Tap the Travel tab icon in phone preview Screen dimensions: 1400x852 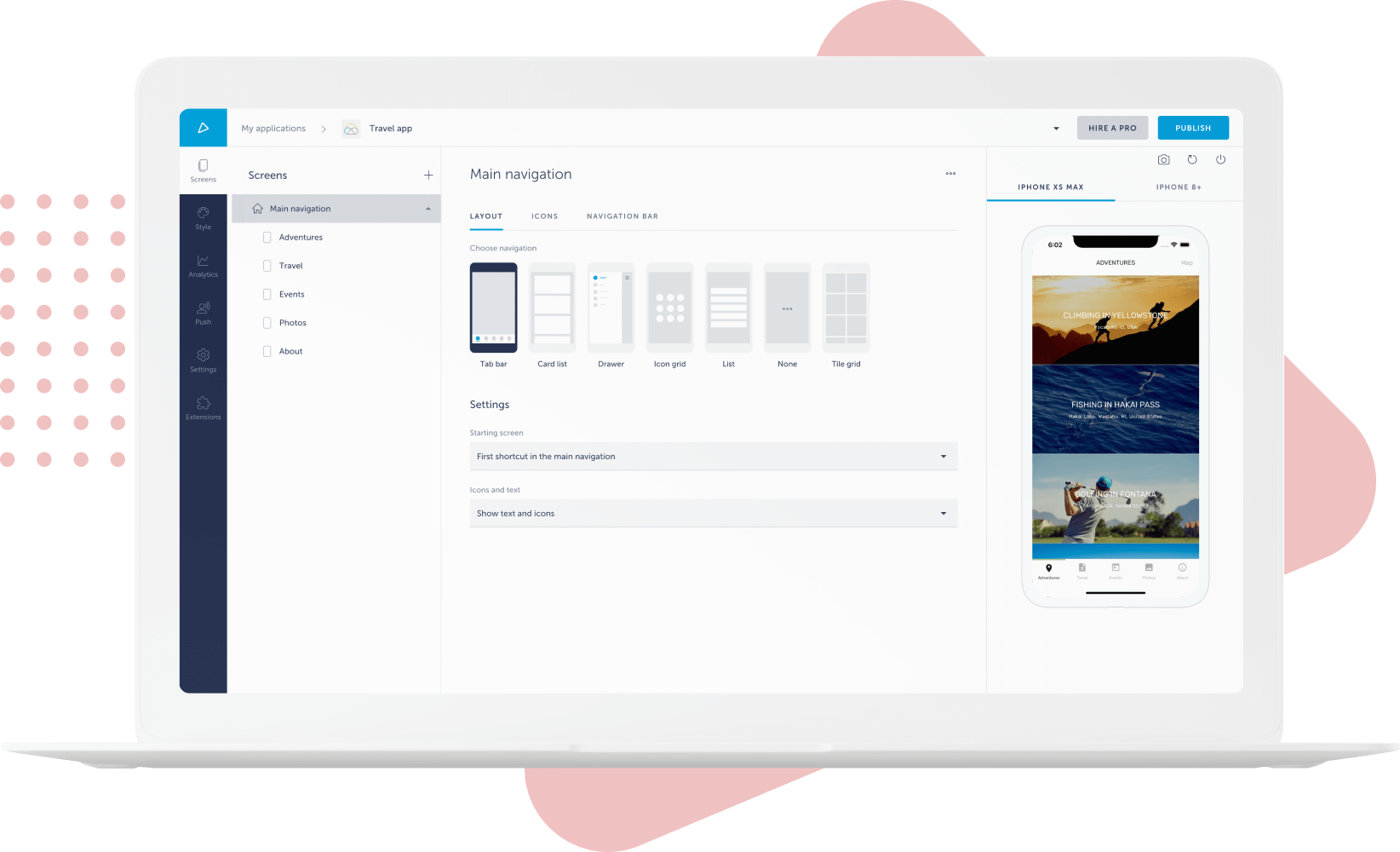pyautogui.click(x=1082, y=567)
